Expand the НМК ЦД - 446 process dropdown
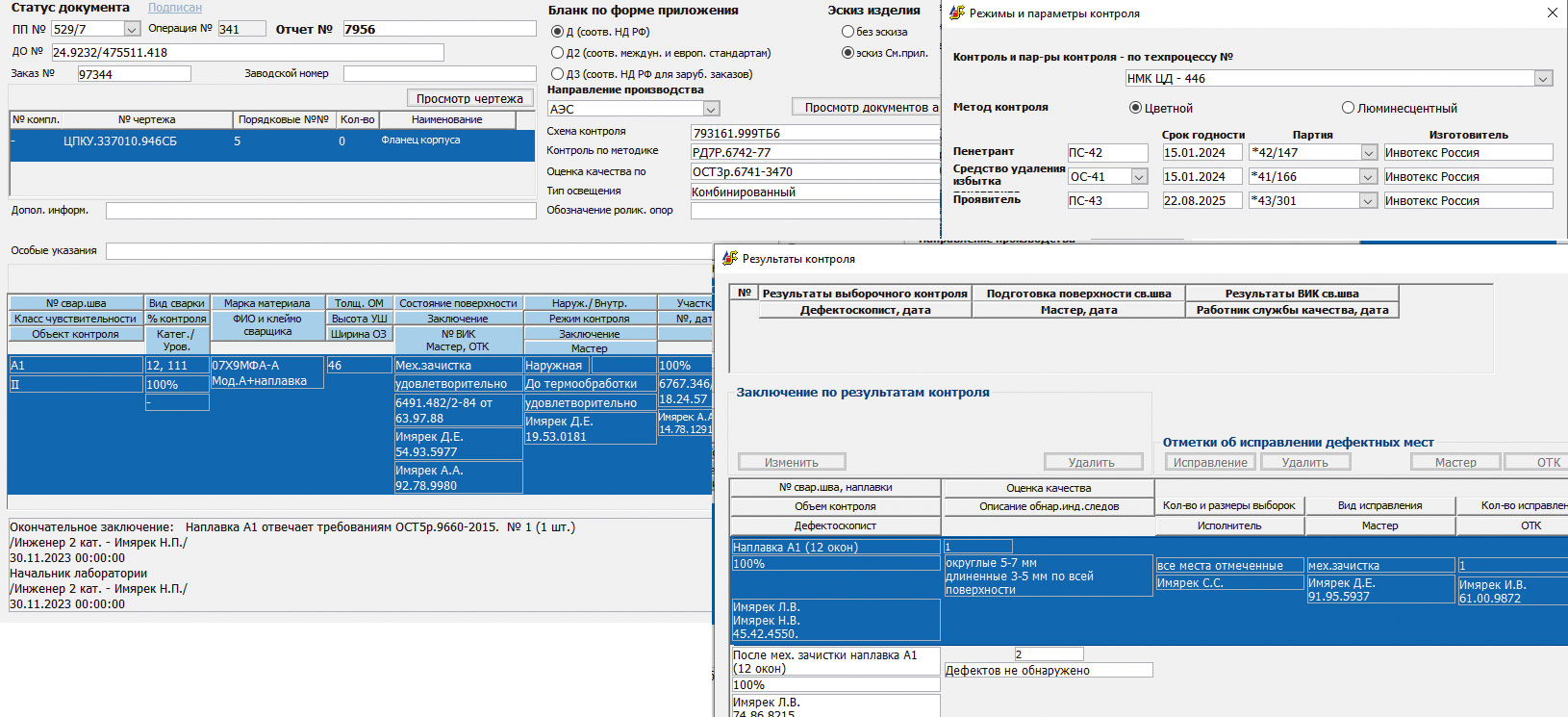Screen dimensions: 1568x717 coord(1543,79)
